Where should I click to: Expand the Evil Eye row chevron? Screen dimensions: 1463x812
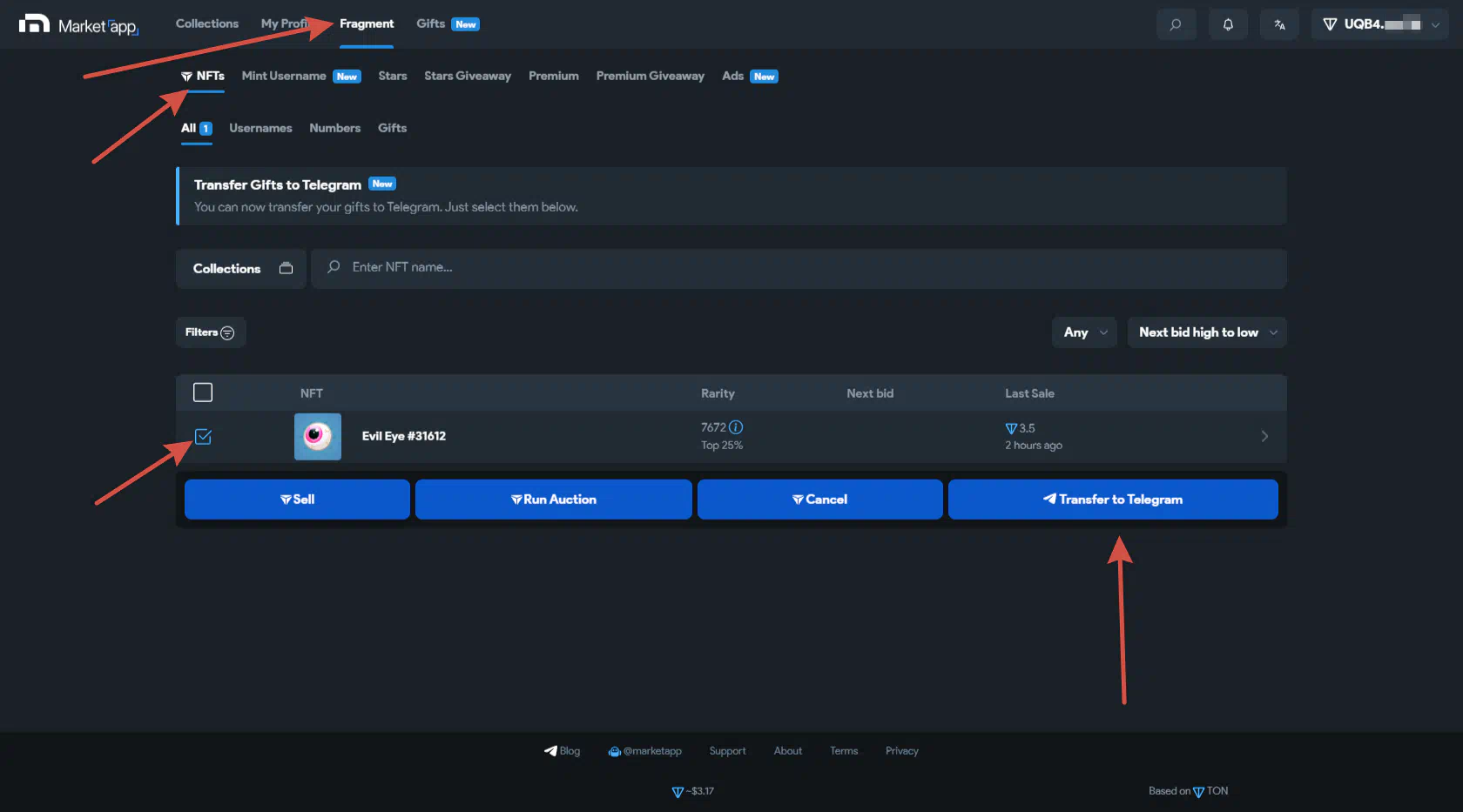point(1264,436)
